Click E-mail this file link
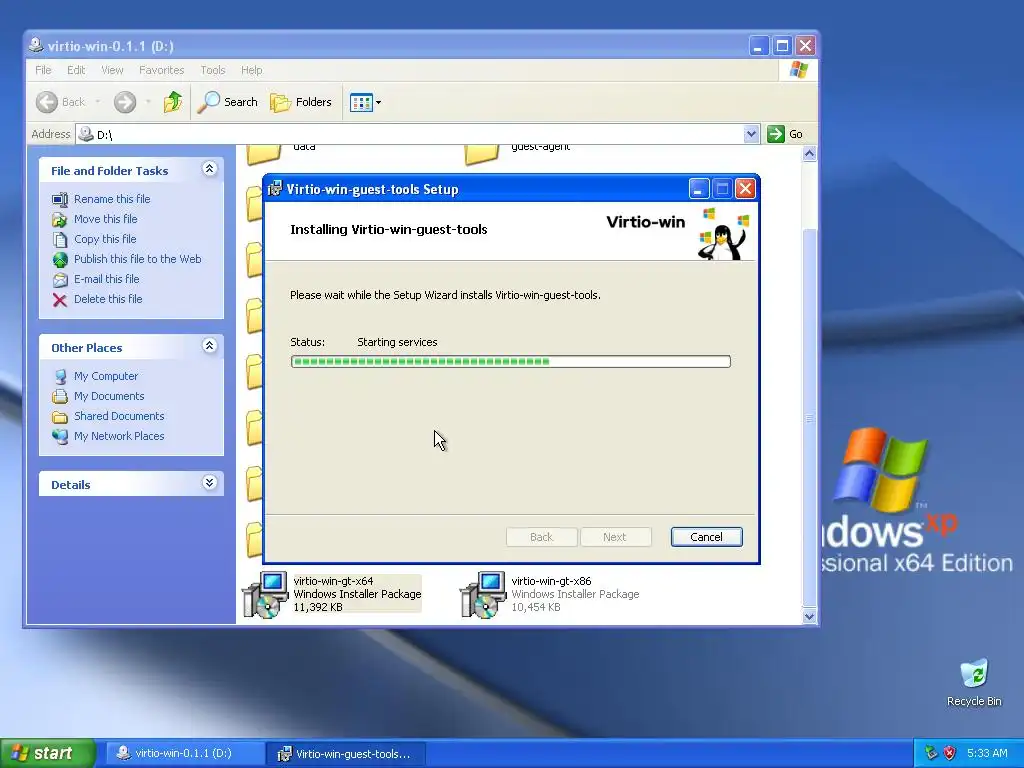Viewport: 1024px width, 768px height. point(106,279)
